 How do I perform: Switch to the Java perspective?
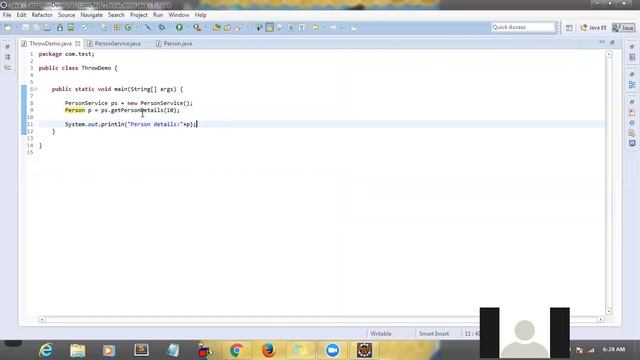pos(624,28)
